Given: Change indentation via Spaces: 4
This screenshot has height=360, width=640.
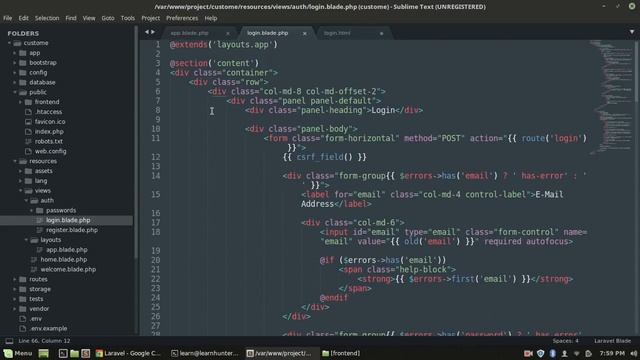Looking at the screenshot, I should 566,341.
